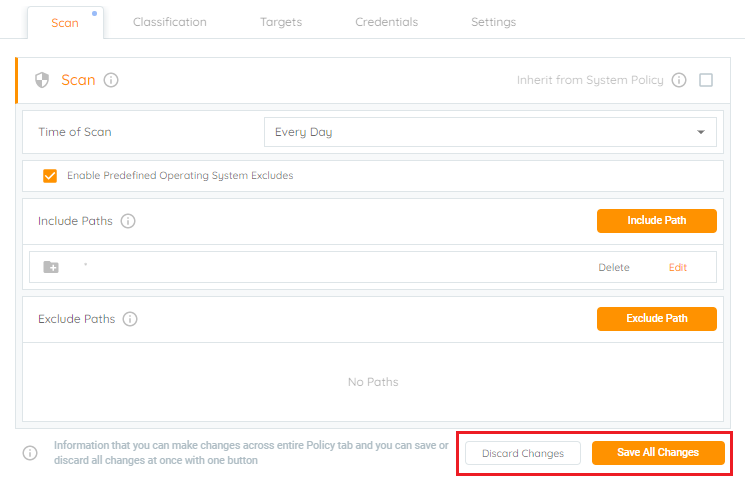Screen dimensions: 745x487
Task: Edit the listed include path
Action: click(678, 267)
